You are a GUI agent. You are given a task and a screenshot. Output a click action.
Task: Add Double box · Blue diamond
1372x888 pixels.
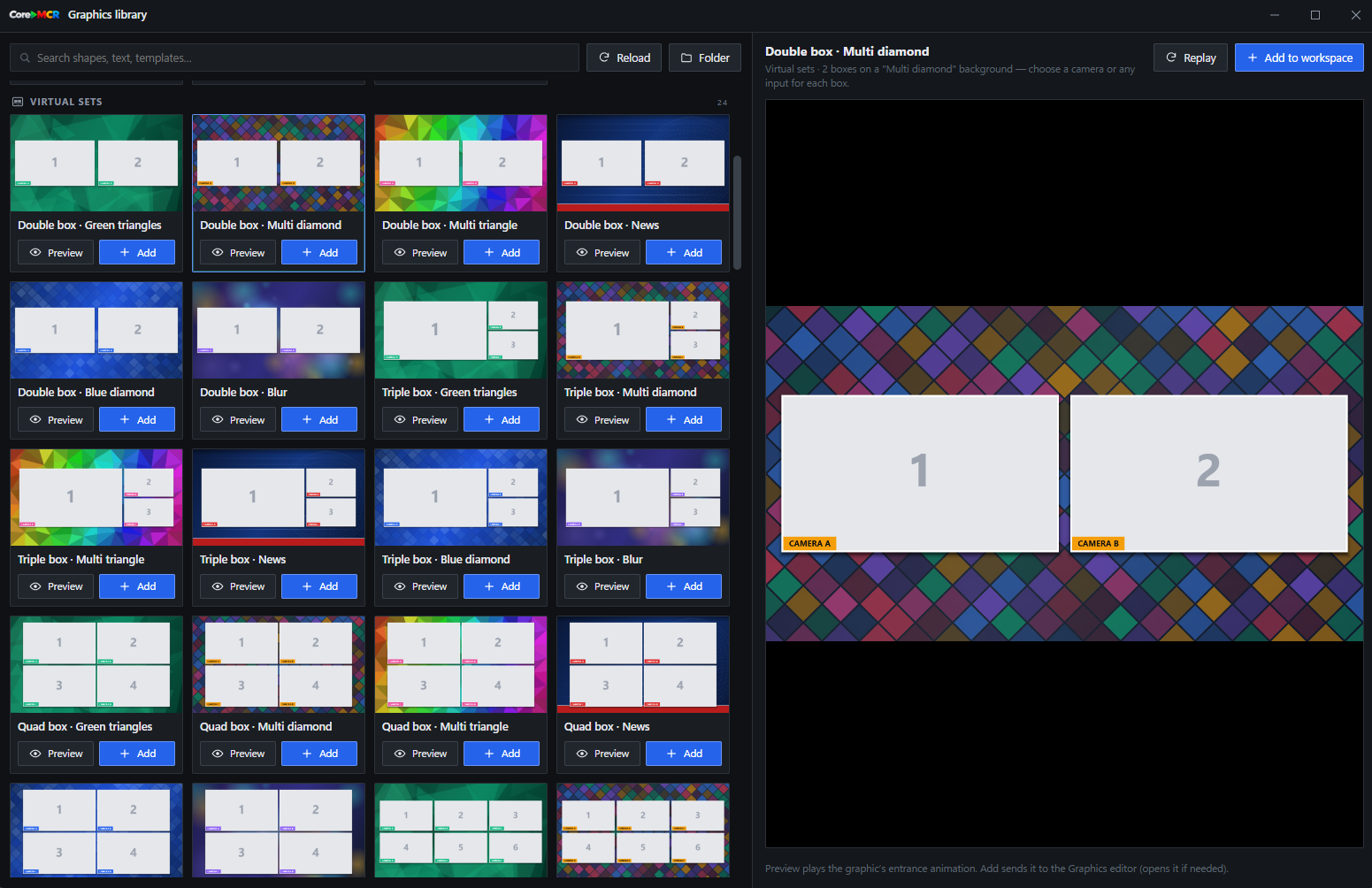[137, 419]
